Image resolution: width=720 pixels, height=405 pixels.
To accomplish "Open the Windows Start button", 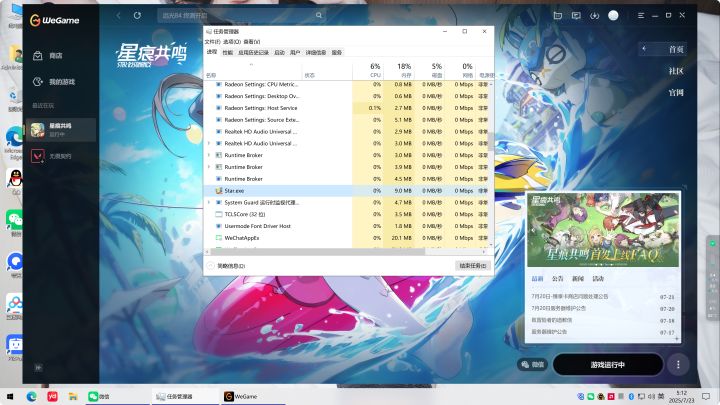I will click(x=10, y=396).
